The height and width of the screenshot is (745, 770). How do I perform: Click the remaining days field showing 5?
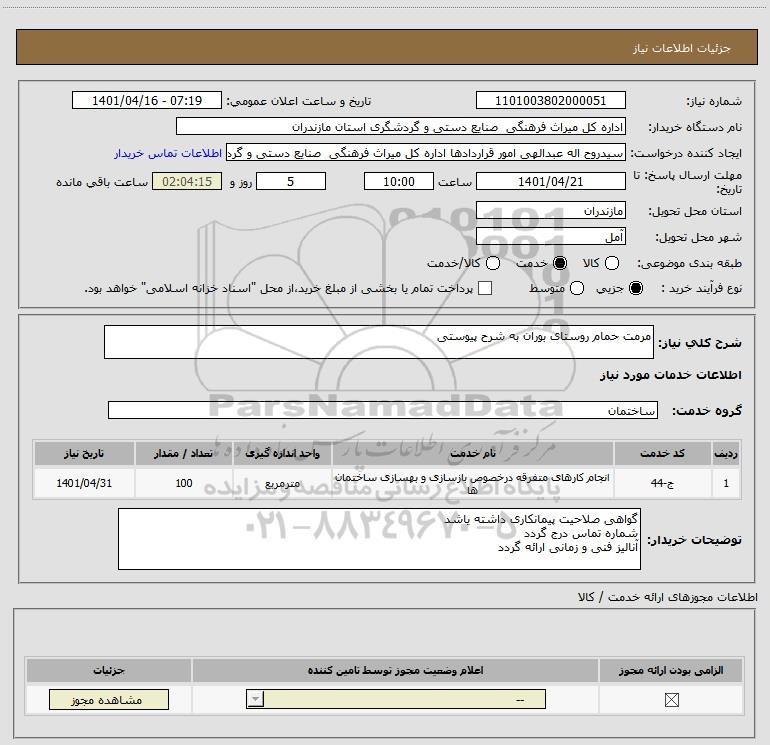[291, 181]
